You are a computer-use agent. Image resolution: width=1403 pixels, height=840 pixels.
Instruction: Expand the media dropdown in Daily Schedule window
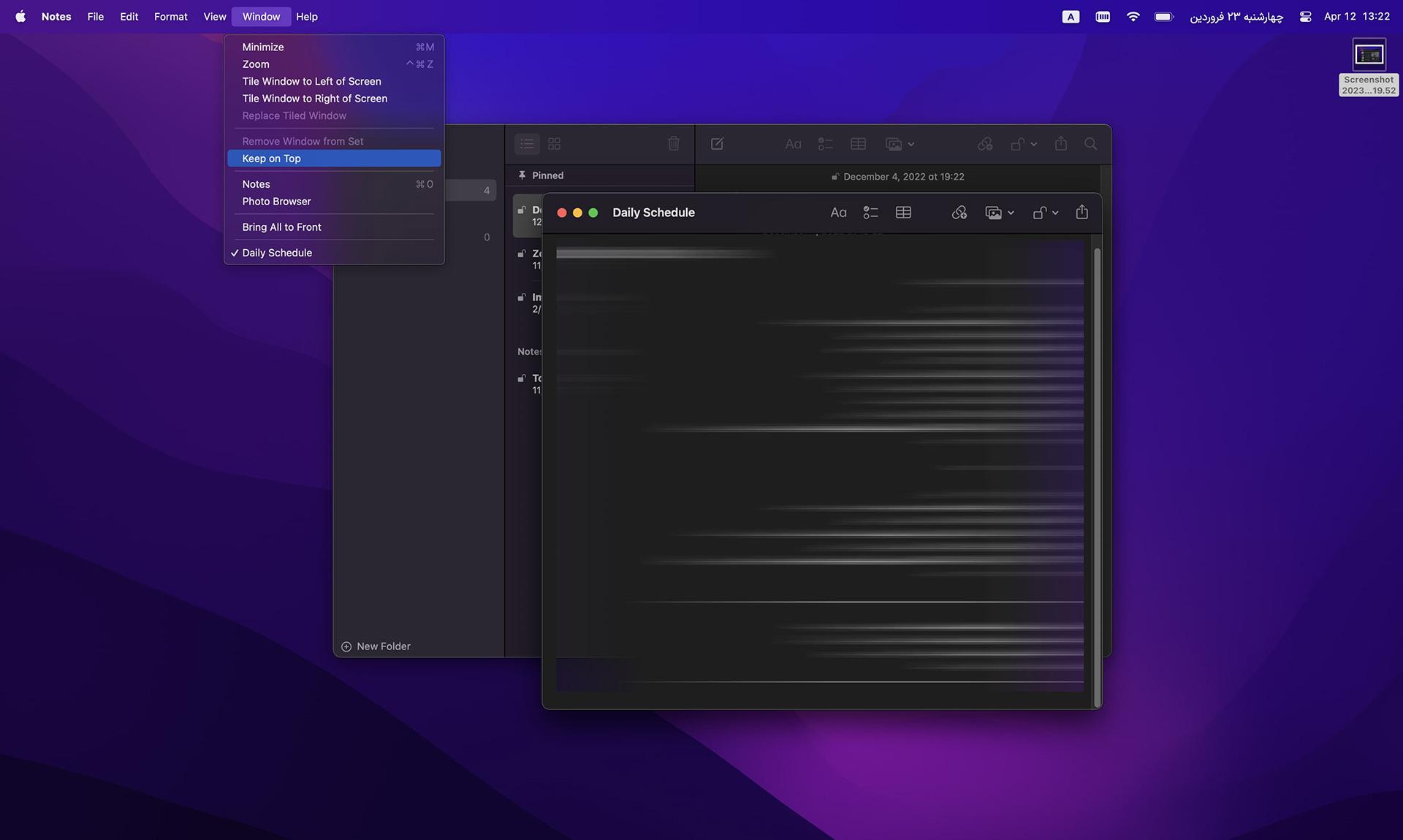pos(1000,213)
